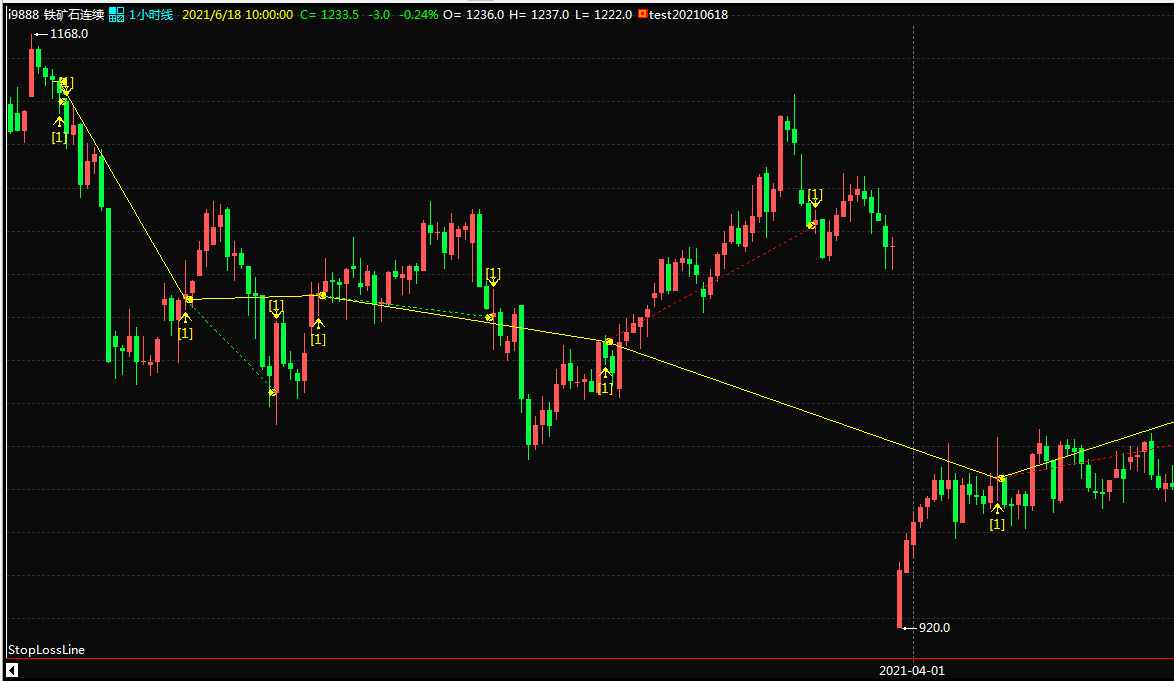The height and width of the screenshot is (681, 1174).
Task: Click the rightmost yellow up-arrow signal marker
Action: [x=997, y=509]
